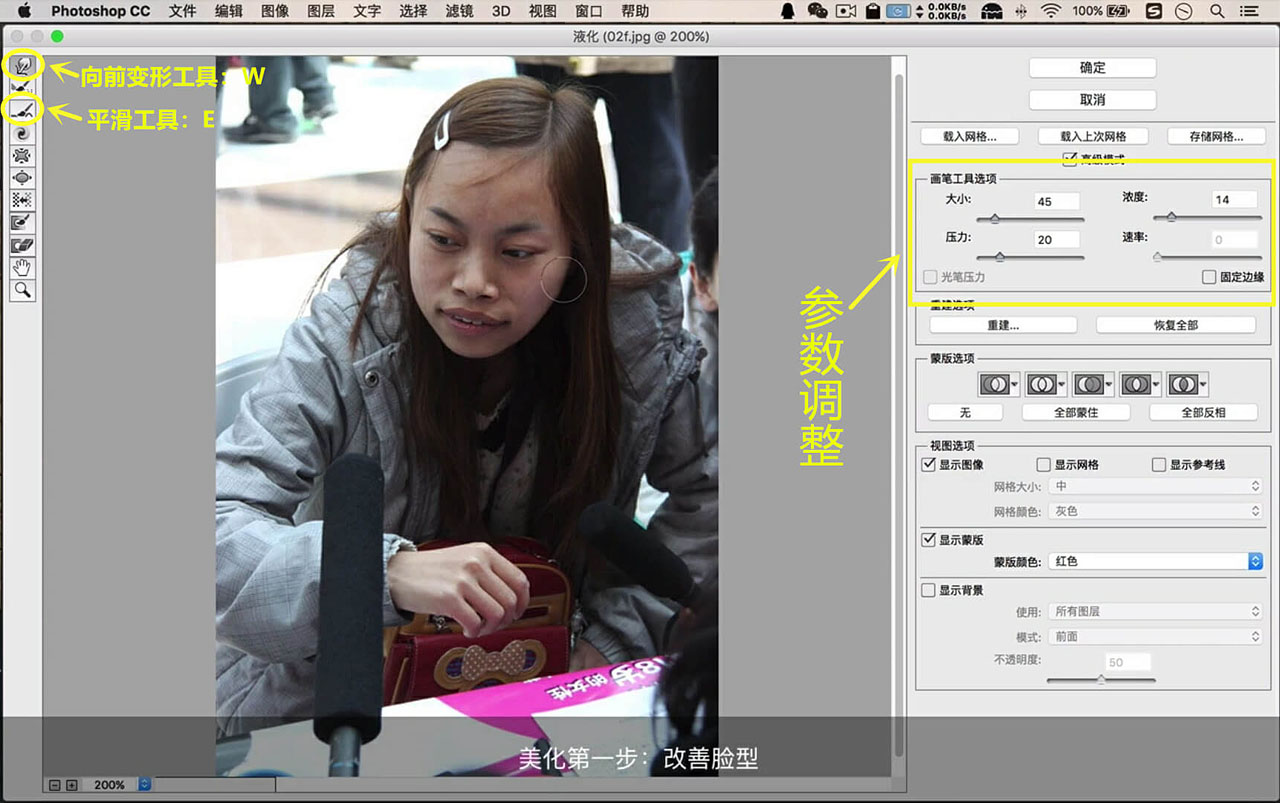Enable the 显示参考线 checkbox
Viewport: 1280px width, 803px height.
pos(1159,465)
